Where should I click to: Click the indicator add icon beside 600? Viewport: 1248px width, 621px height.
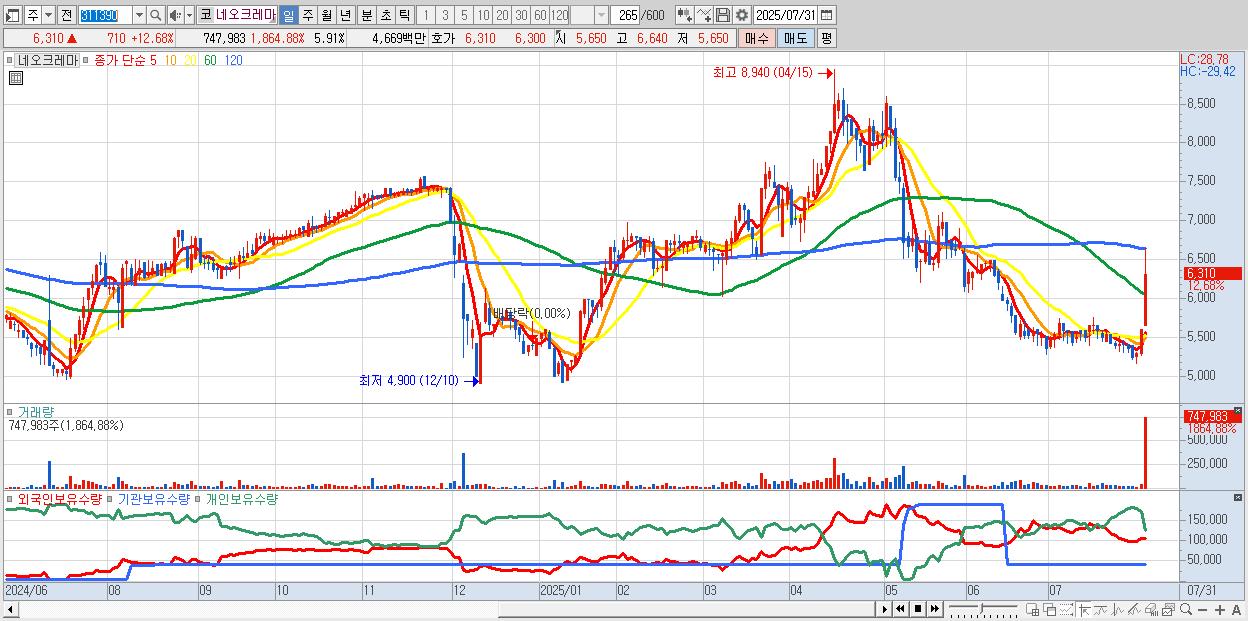point(685,15)
